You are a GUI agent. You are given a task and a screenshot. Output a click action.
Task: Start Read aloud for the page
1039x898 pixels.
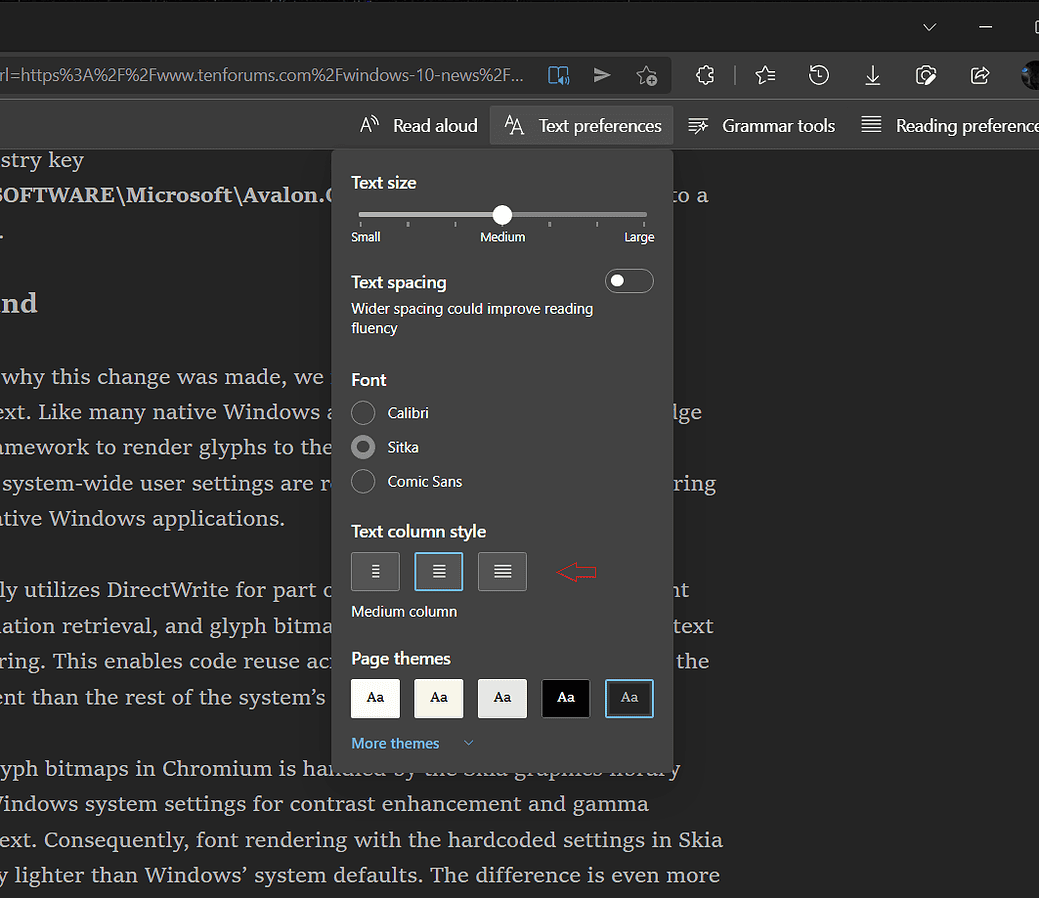pos(418,125)
